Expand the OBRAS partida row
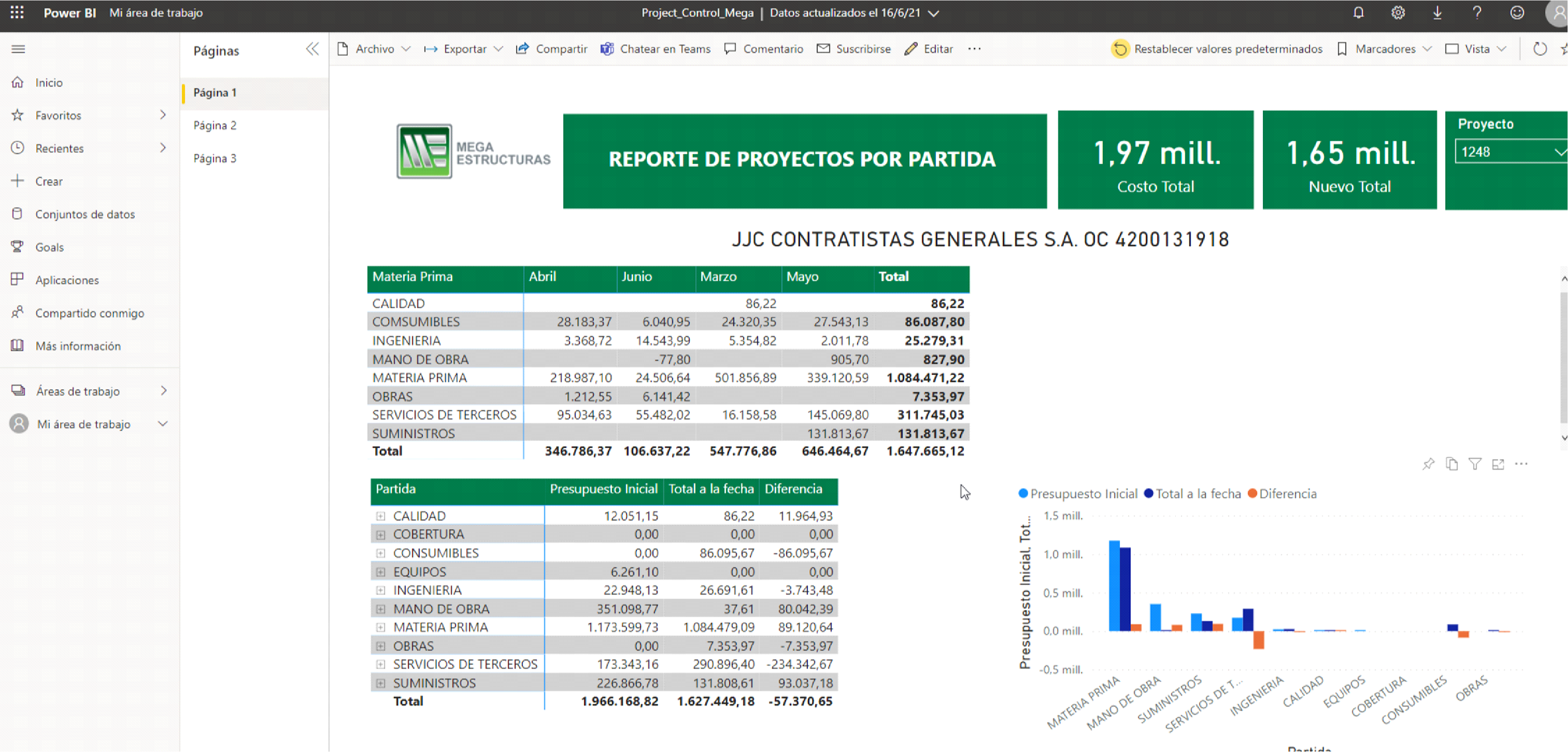The width and height of the screenshot is (1568, 752). (381, 646)
